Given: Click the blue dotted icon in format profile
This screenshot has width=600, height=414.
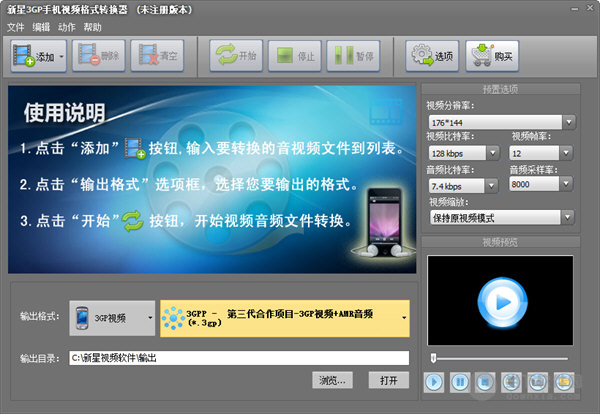Looking at the screenshot, I should pos(173,318).
